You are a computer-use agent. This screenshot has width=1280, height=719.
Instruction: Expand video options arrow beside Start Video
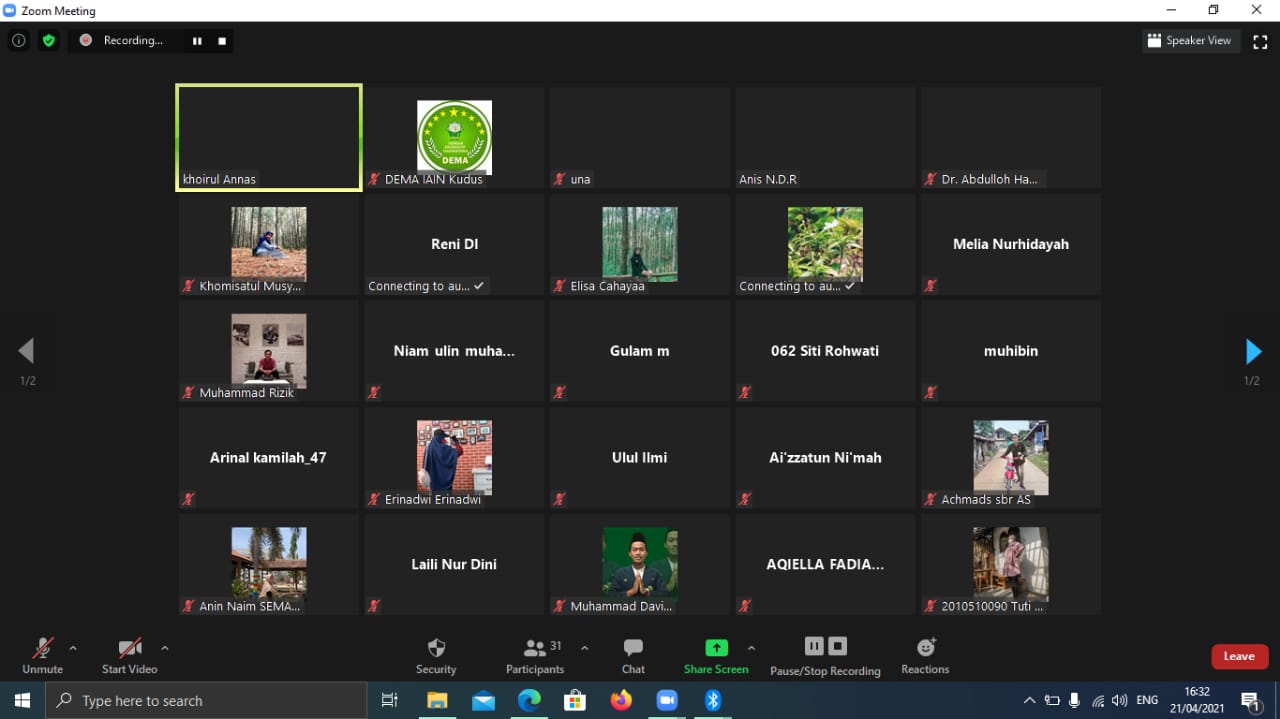coord(165,647)
